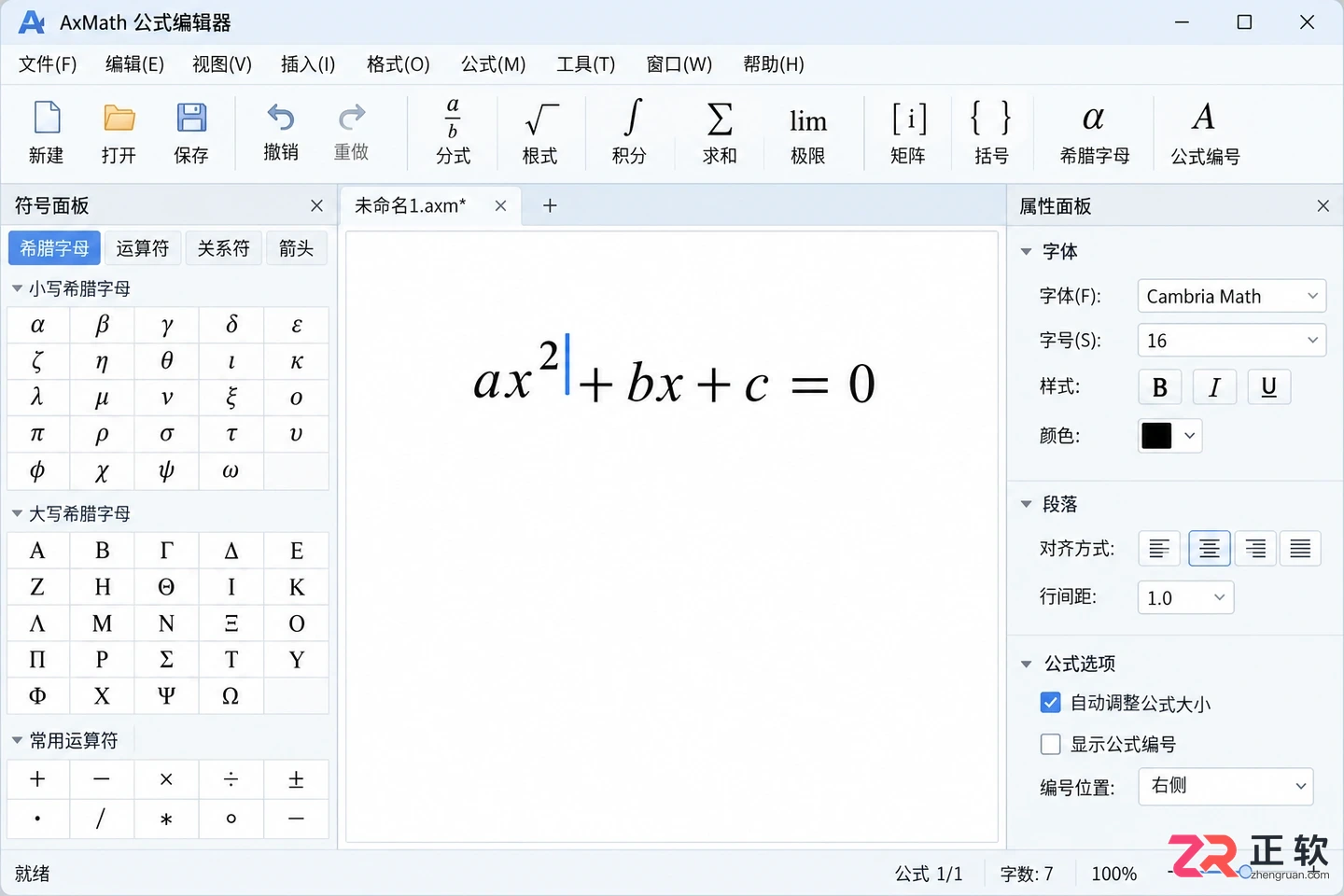The height and width of the screenshot is (896, 1344).
Task: Toggle italic I style
Action: (x=1214, y=386)
